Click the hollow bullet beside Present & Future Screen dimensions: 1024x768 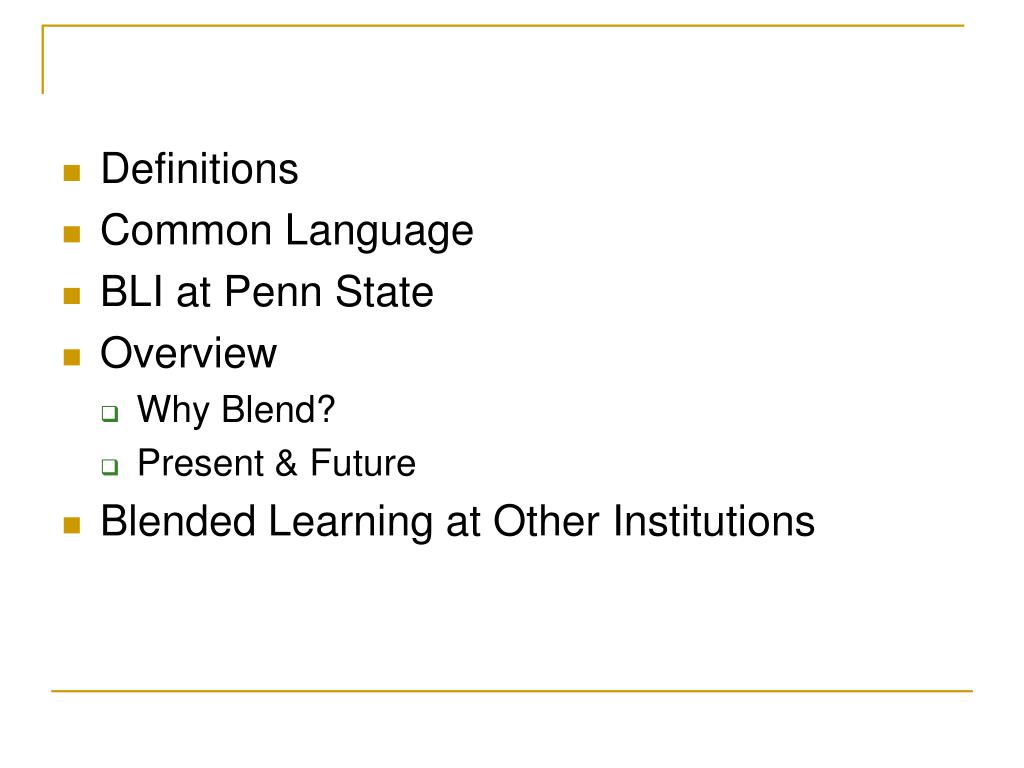[110, 466]
